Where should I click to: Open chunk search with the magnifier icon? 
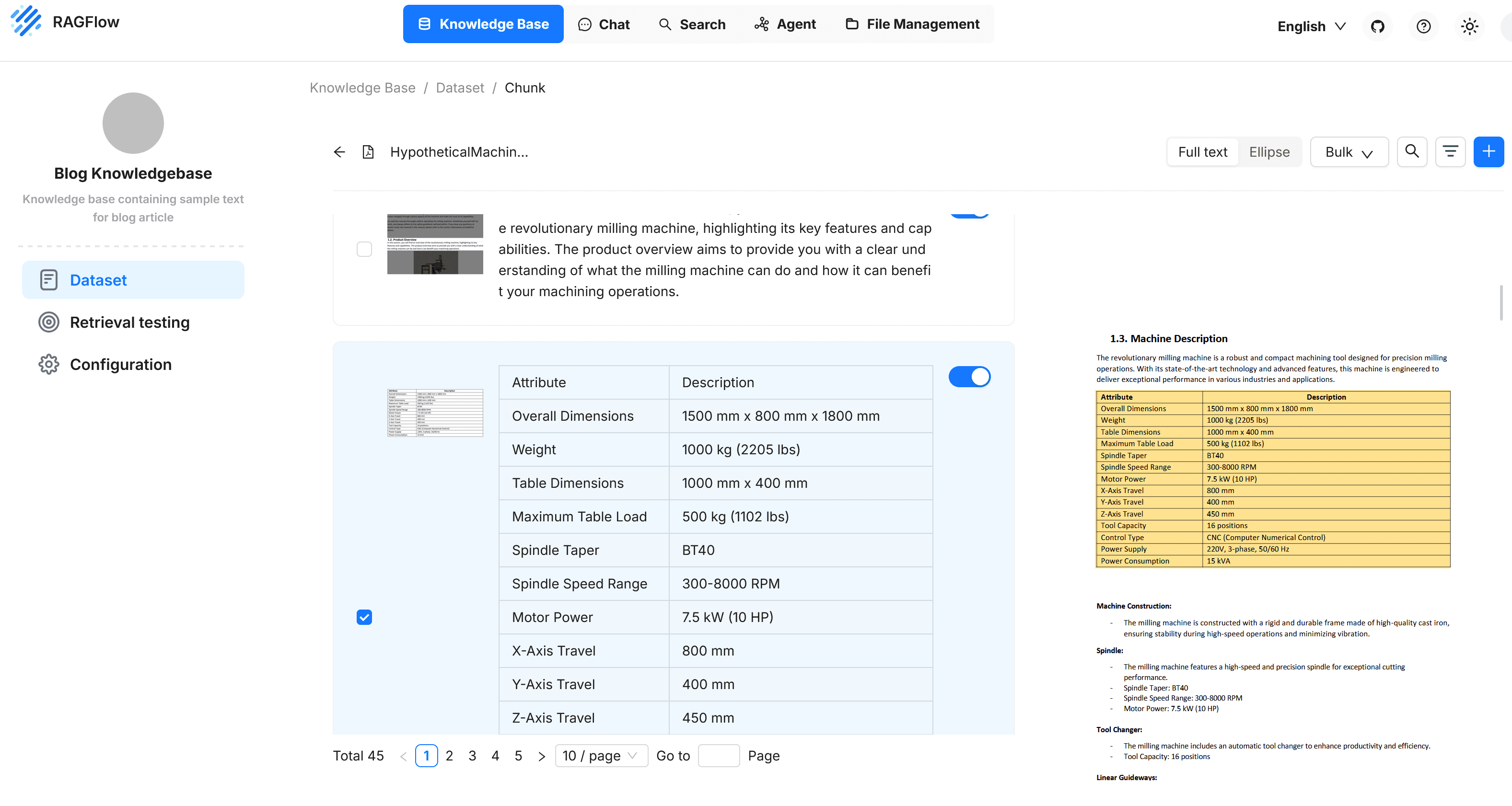click(x=1412, y=152)
